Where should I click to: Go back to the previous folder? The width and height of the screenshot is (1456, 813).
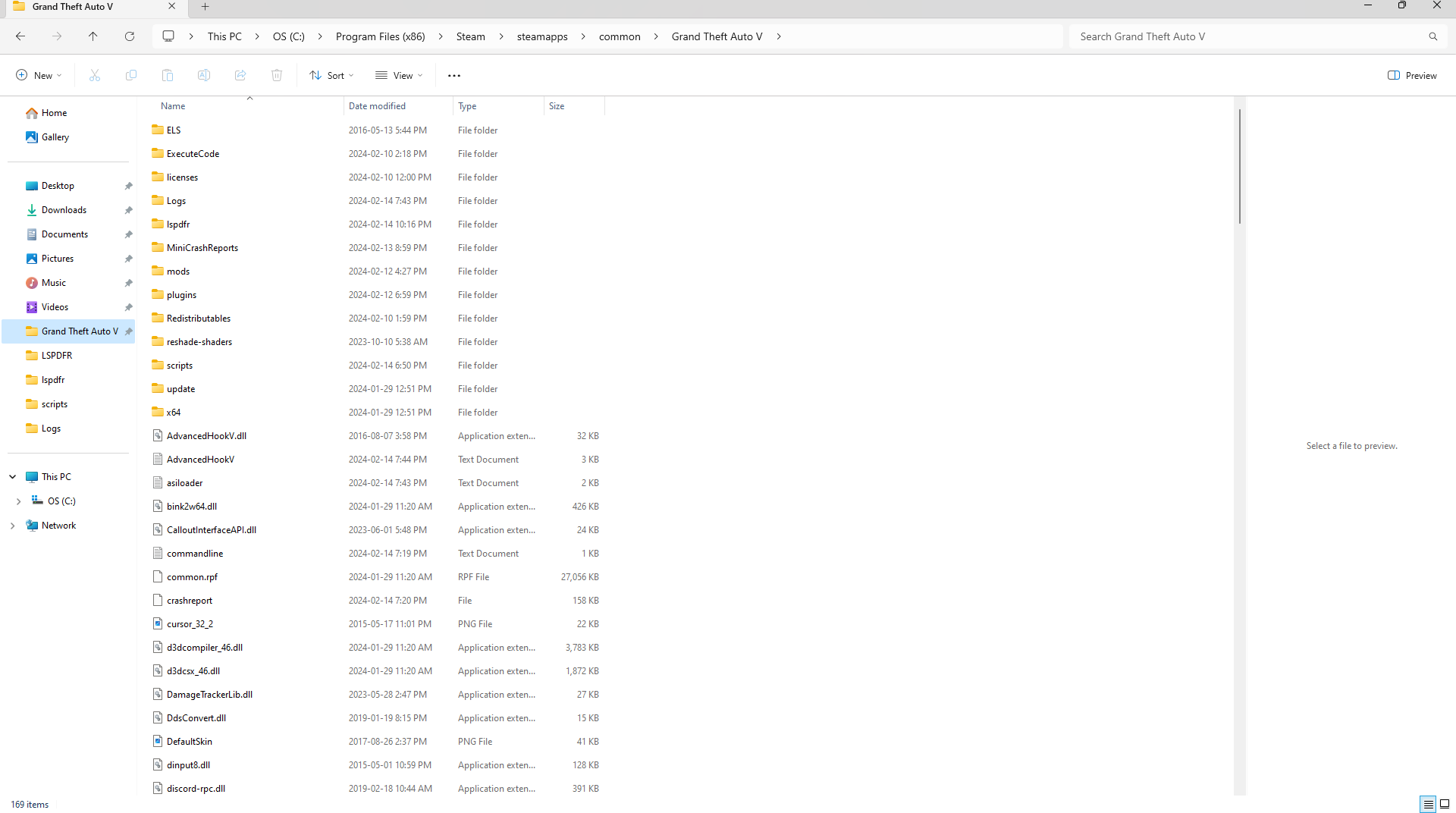(20, 36)
